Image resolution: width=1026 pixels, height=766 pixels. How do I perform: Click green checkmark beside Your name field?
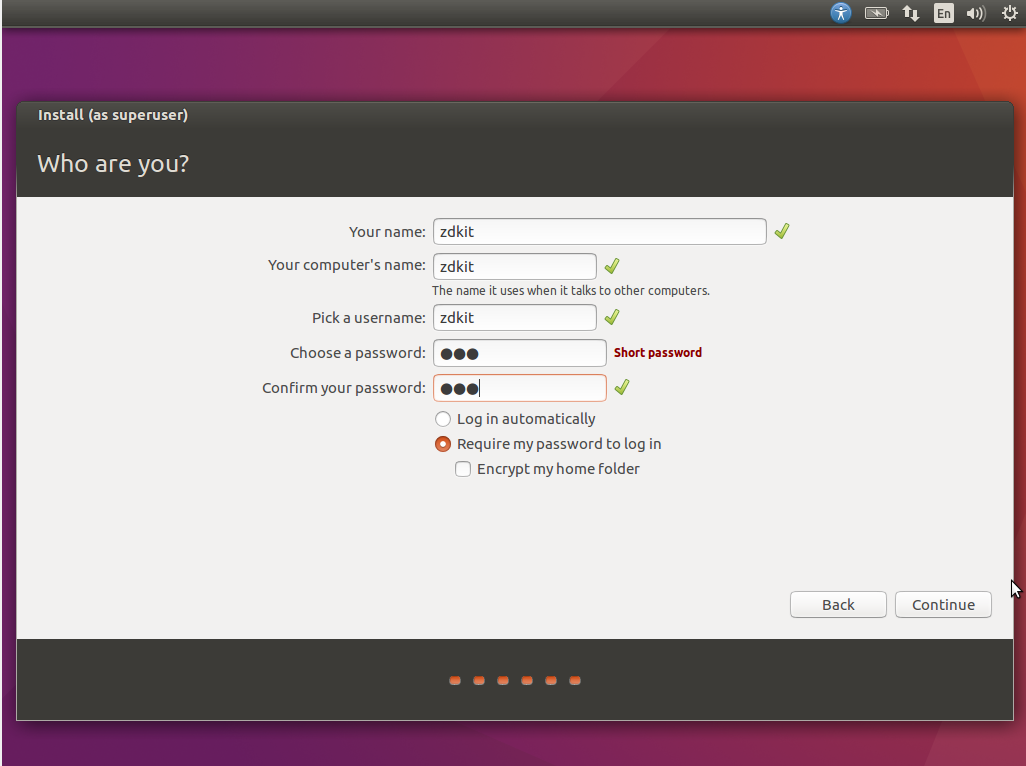tap(782, 231)
